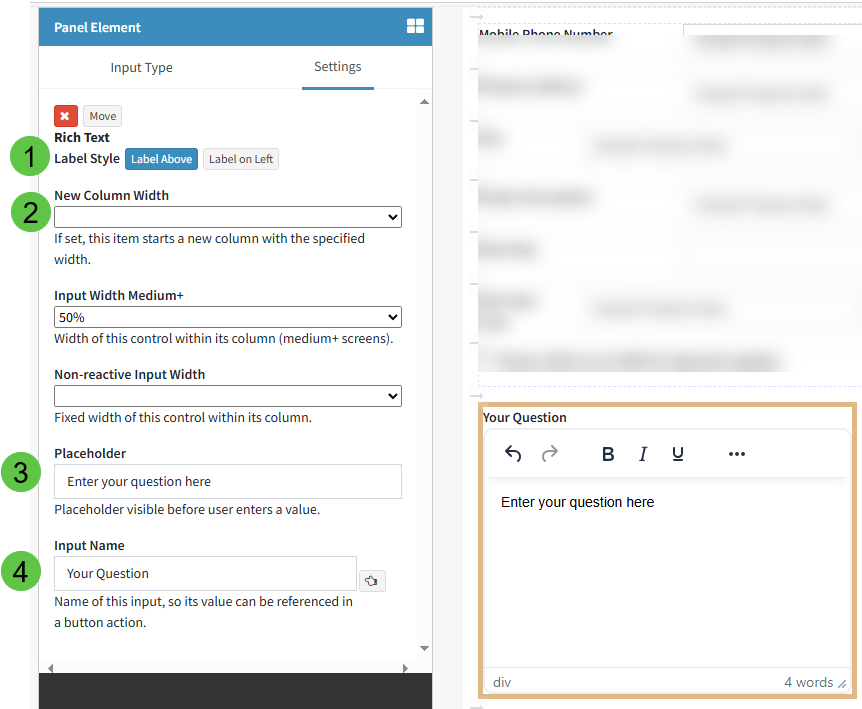
Task: Click the Placeholder text field
Action: tap(228, 481)
